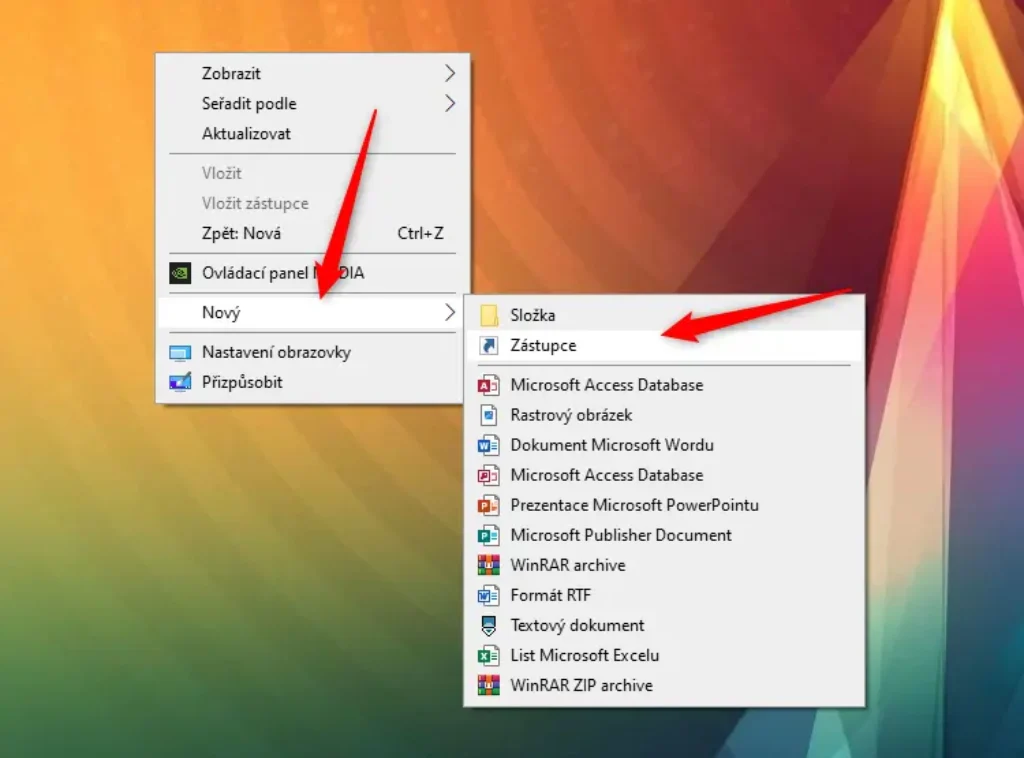Click the Microsoft Publisher Document icon
Screen dimensions: 1024x758
[x=488, y=535]
